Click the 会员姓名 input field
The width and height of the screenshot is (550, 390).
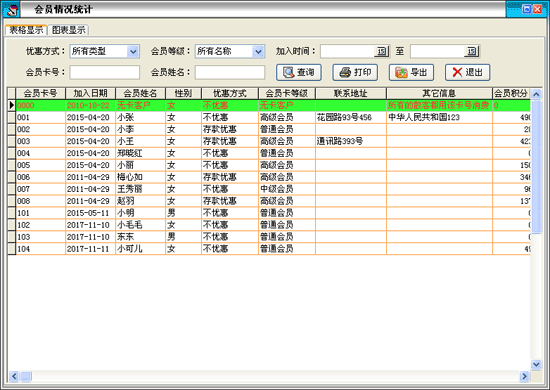click(230, 72)
